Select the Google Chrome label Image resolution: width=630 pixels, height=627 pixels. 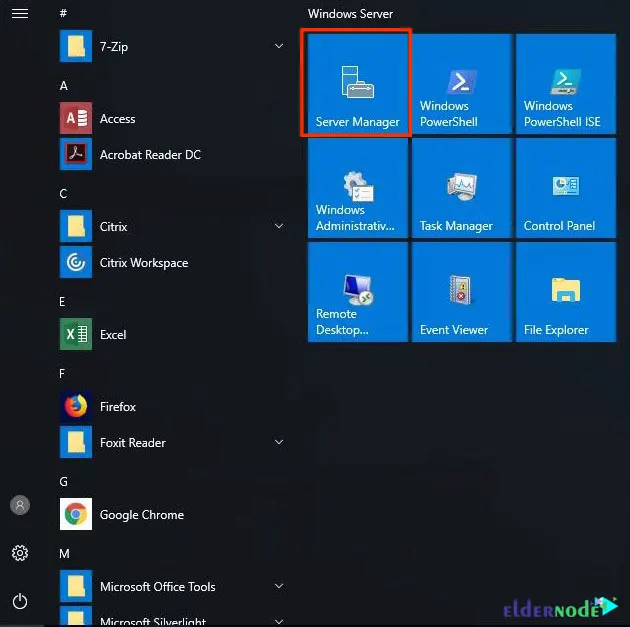pyautogui.click(x=142, y=515)
